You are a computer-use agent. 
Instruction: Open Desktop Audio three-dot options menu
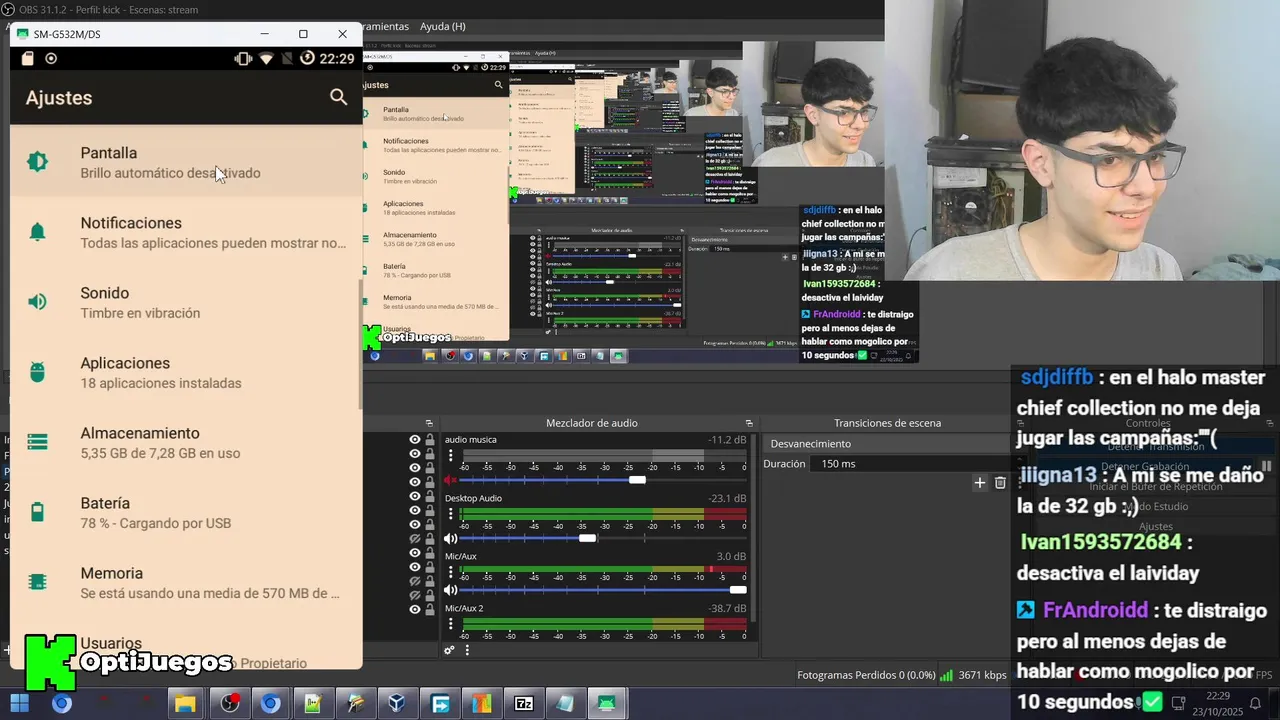click(450, 514)
